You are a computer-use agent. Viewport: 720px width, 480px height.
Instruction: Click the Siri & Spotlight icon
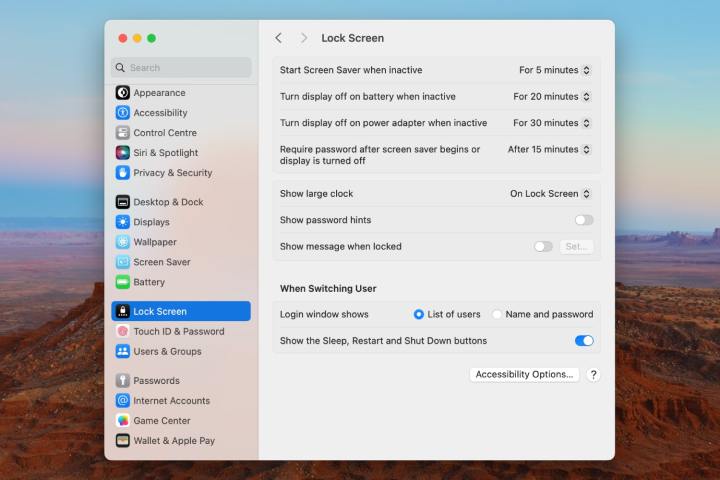point(123,152)
